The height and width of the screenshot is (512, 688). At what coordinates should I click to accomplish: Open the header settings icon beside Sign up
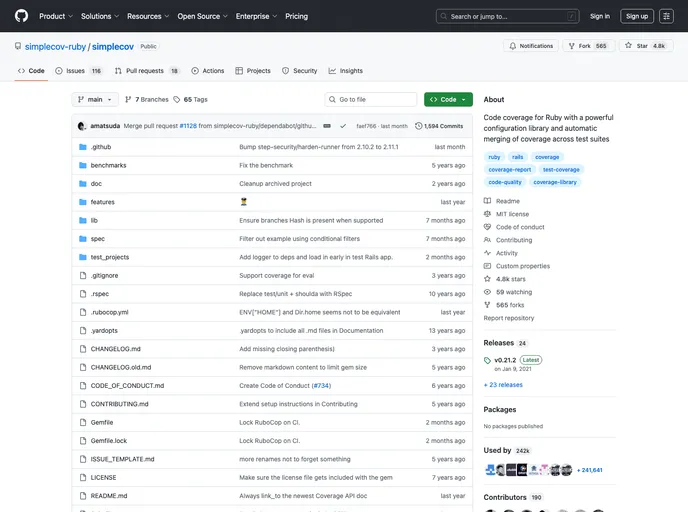click(666, 16)
